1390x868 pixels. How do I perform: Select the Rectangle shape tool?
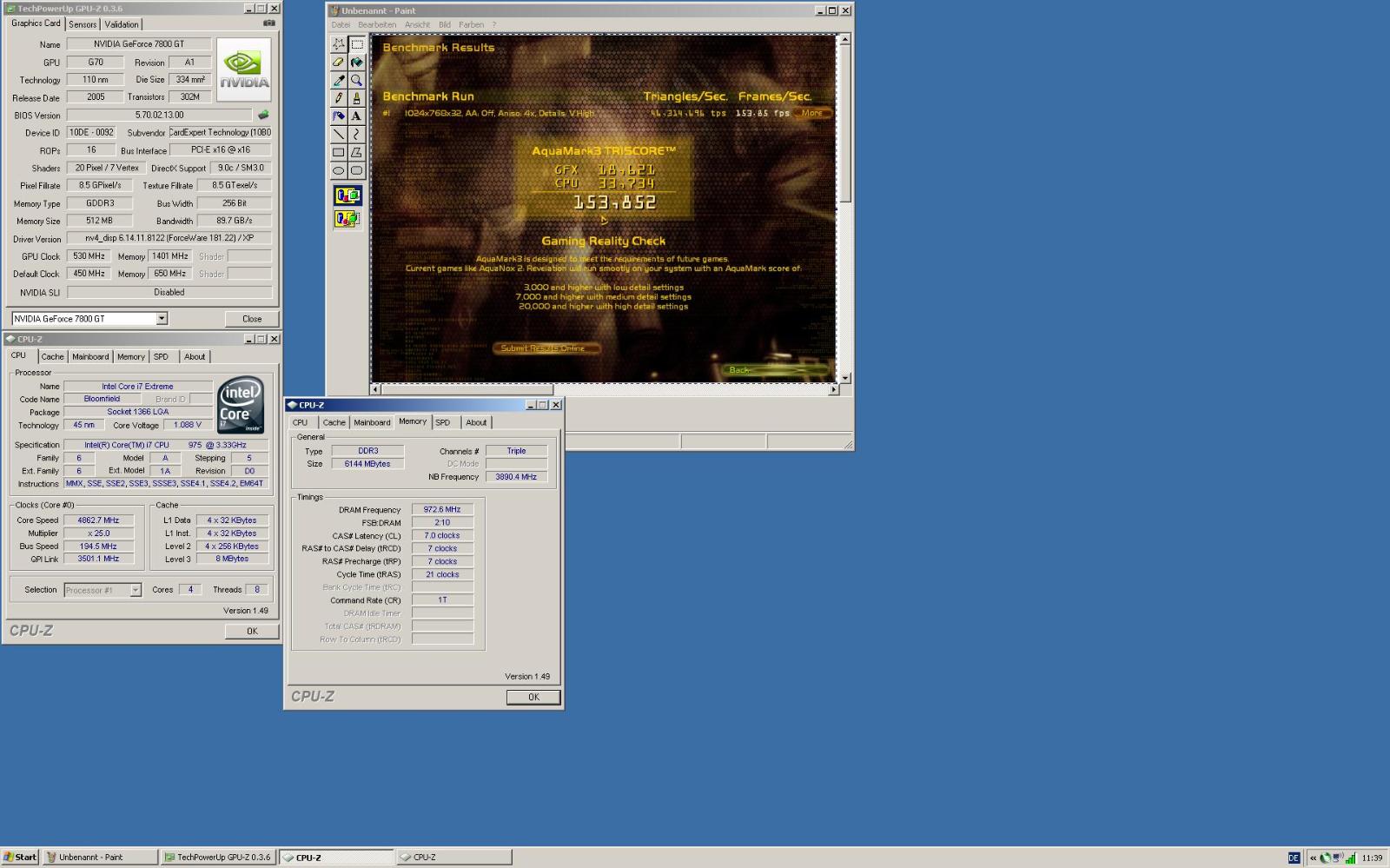(339, 152)
